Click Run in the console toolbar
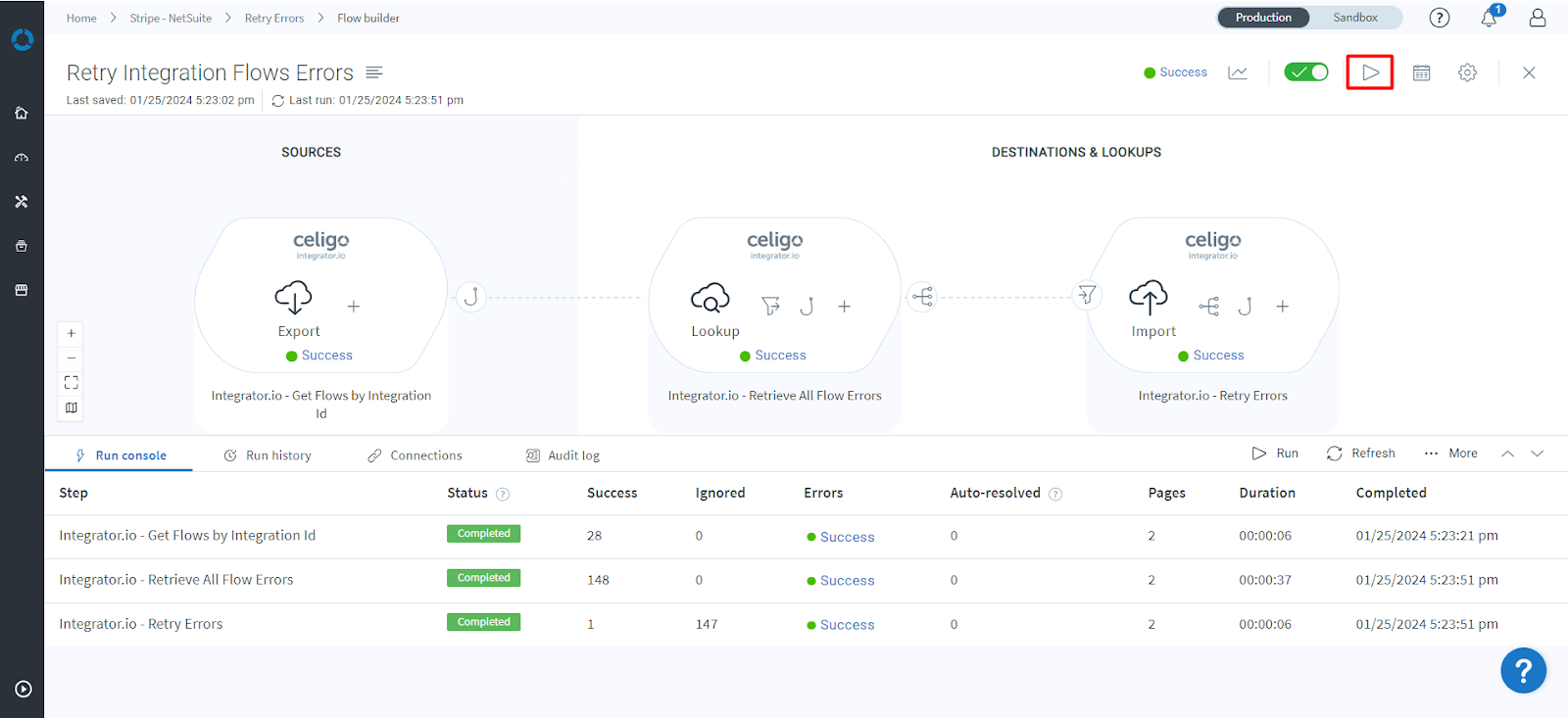This screenshot has width=1568, height=718. click(1275, 454)
